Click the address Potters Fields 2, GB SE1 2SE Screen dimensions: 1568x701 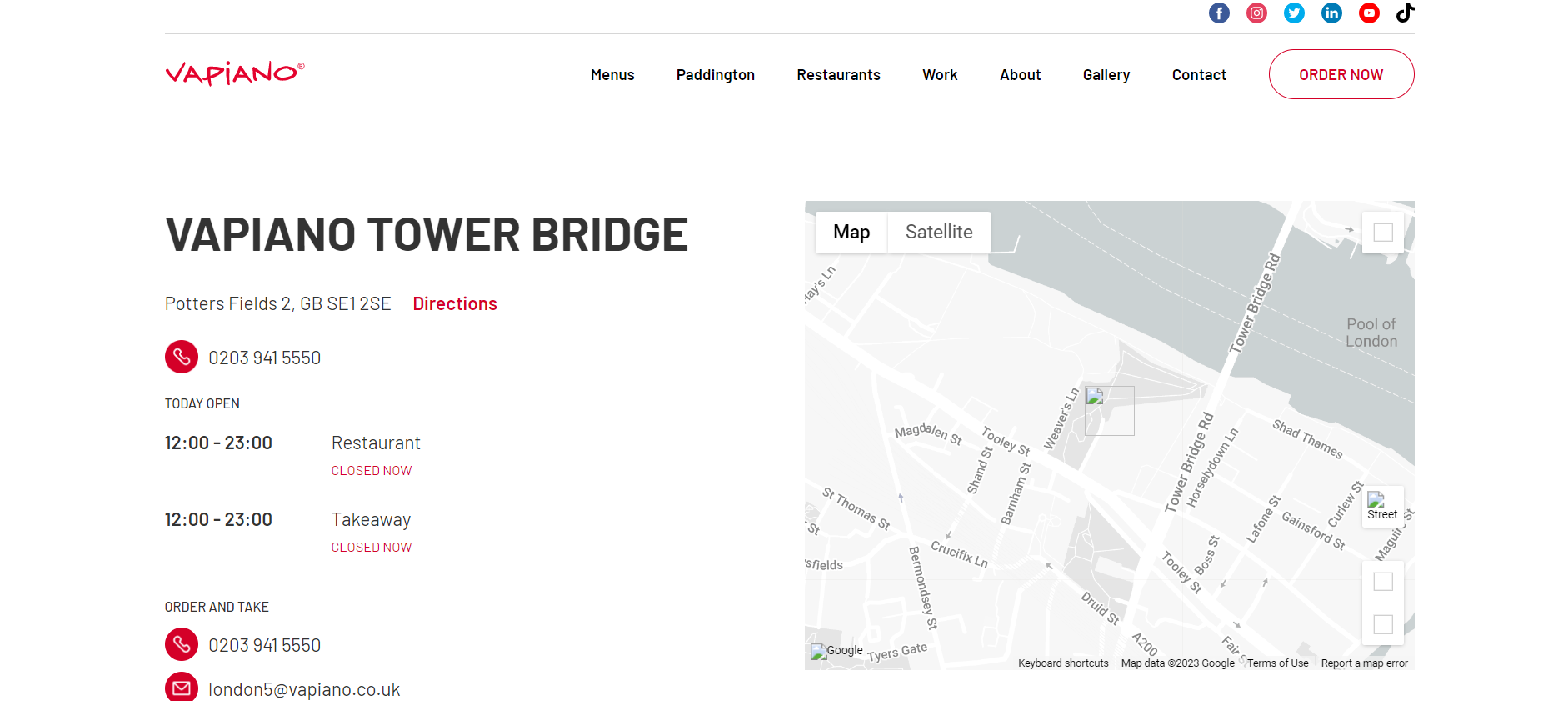click(x=278, y=303)
